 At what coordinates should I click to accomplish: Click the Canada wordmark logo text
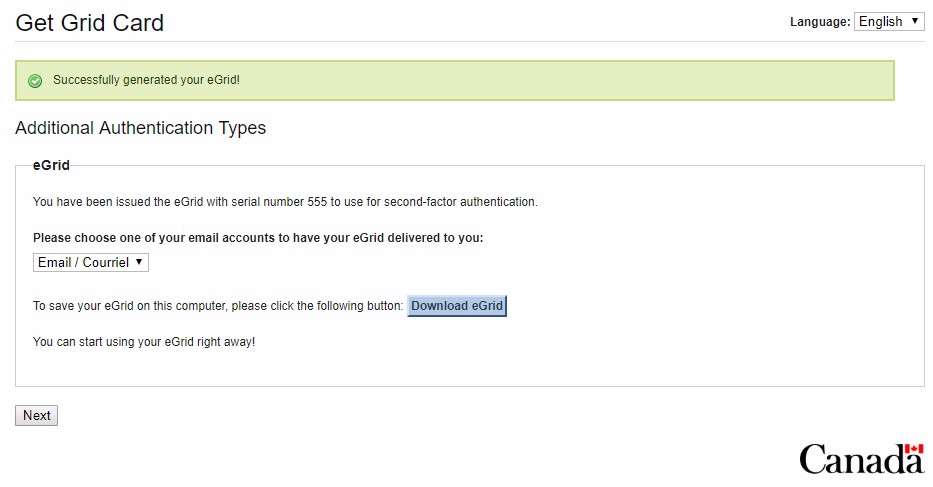853,460
